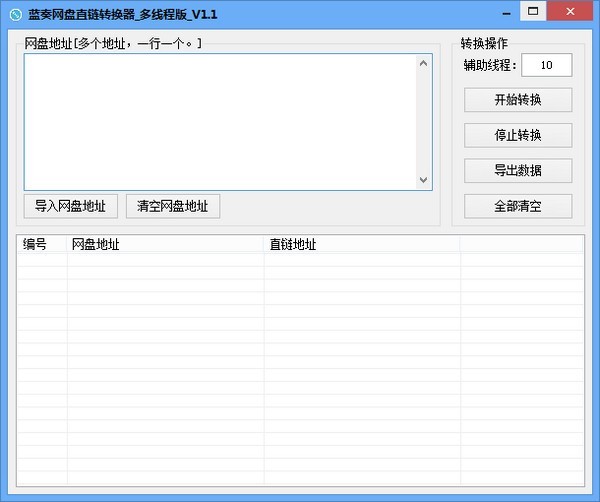Export results via 导出数据 button
The height and width of the screenshot is (502, 600).
tap(518, 170)
